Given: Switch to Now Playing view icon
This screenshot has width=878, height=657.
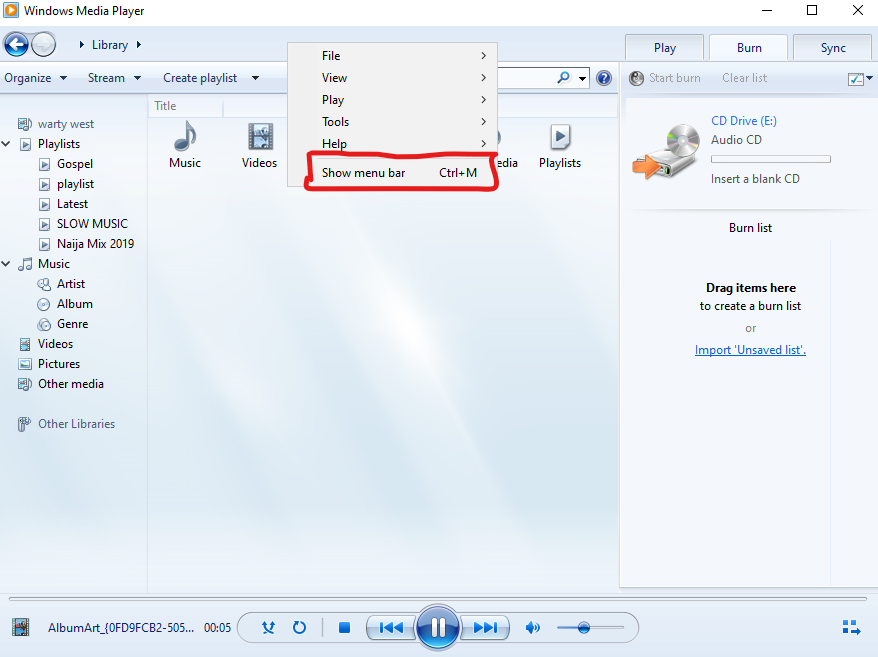Looking at the screenshot, I should (851, 627).
